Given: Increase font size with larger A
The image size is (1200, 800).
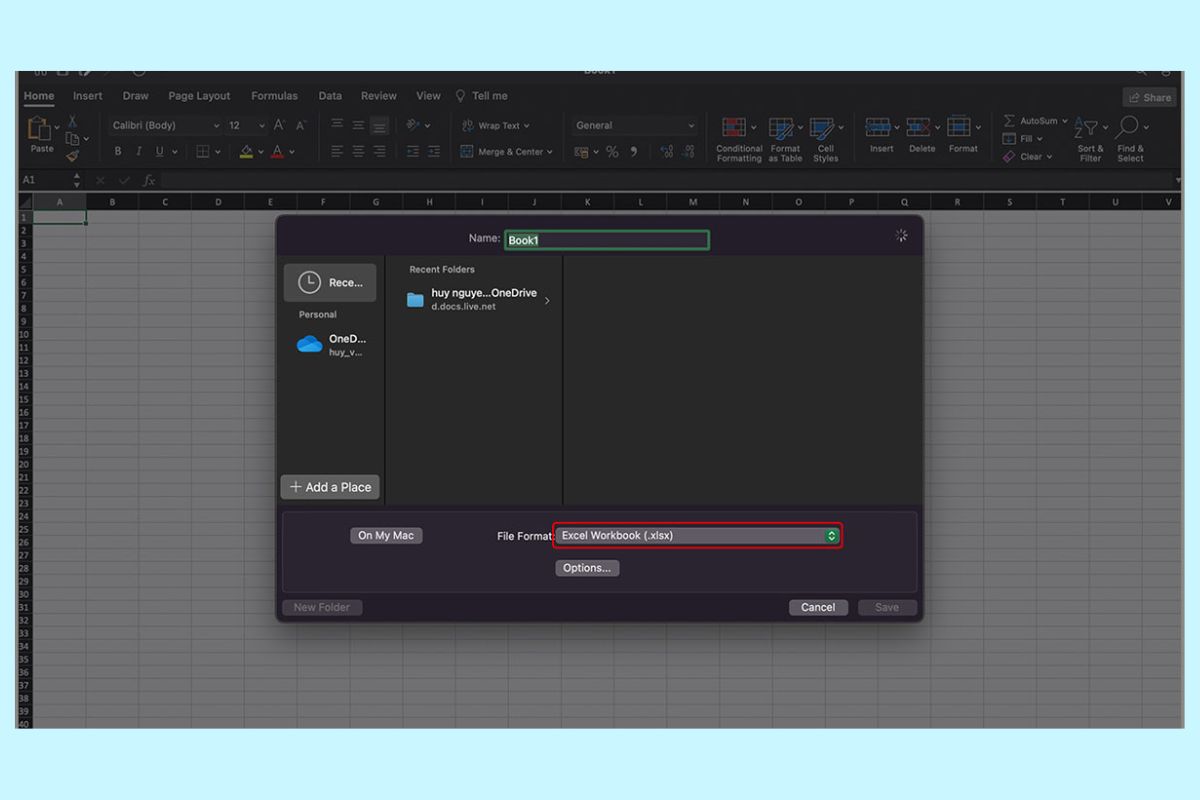Looking at the screenshot, I should point(279,125).
